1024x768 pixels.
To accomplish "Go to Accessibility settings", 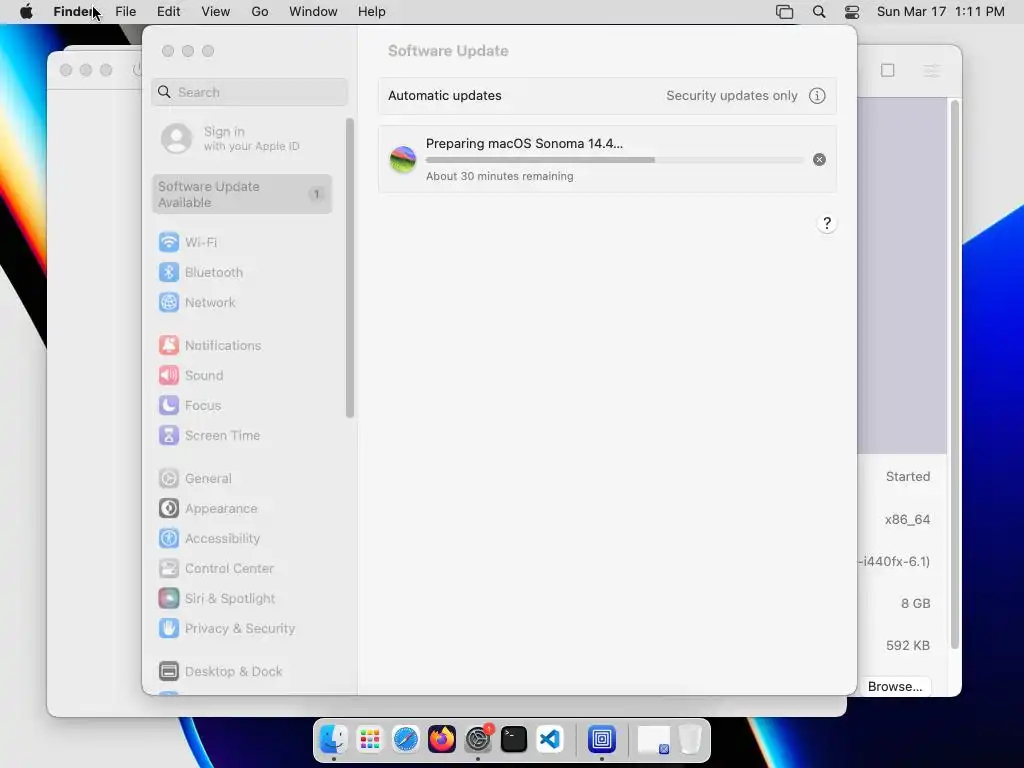I will pyautogui.click(x=210, y=539).
